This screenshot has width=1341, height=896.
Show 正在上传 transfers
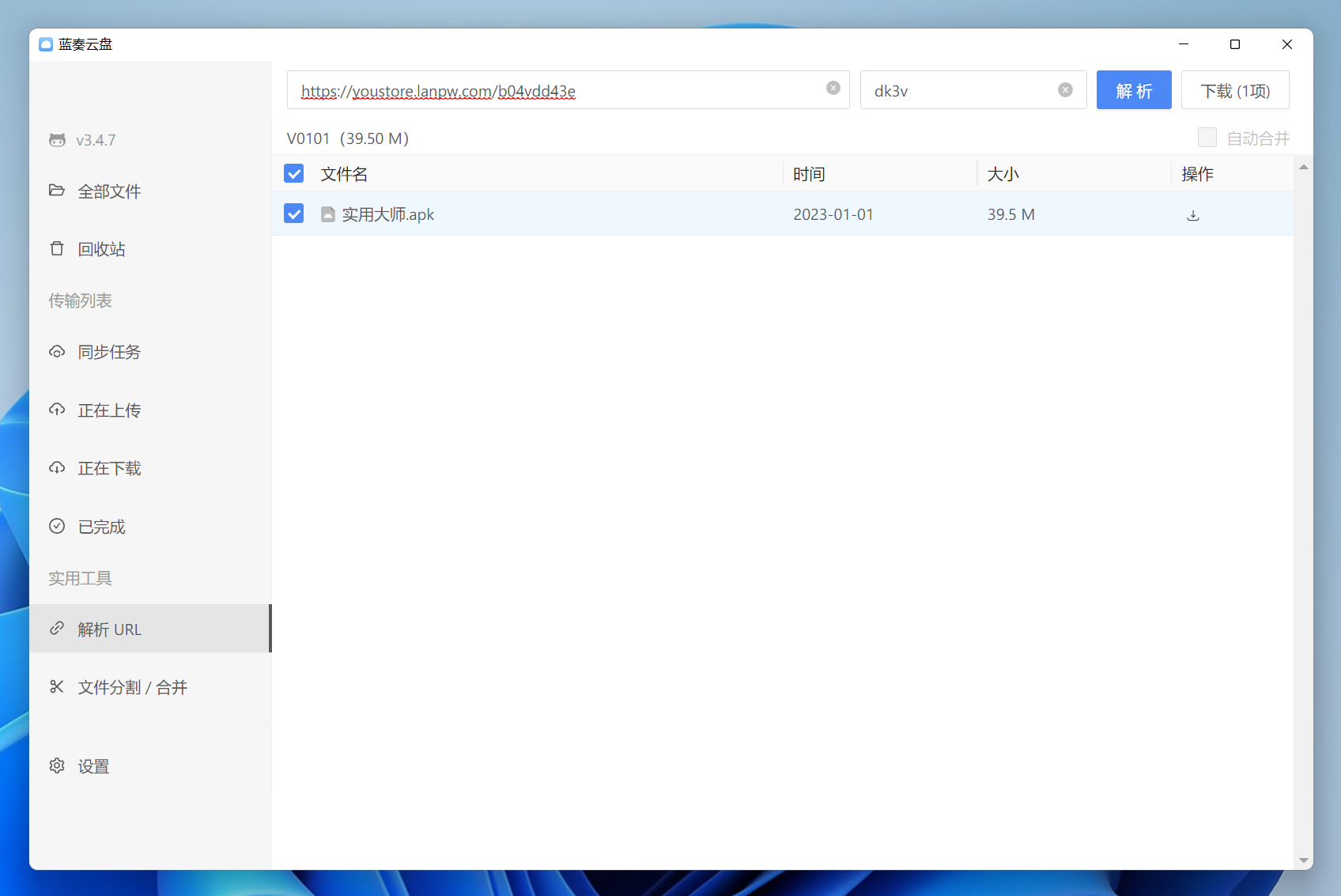(150, 410)
